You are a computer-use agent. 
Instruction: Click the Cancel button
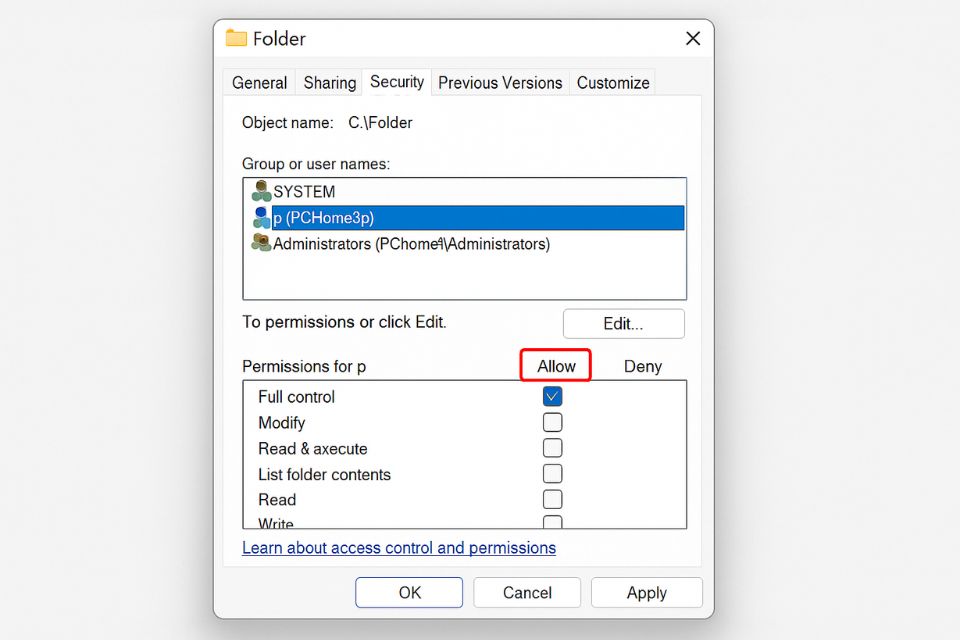click(x=527, y=592)
